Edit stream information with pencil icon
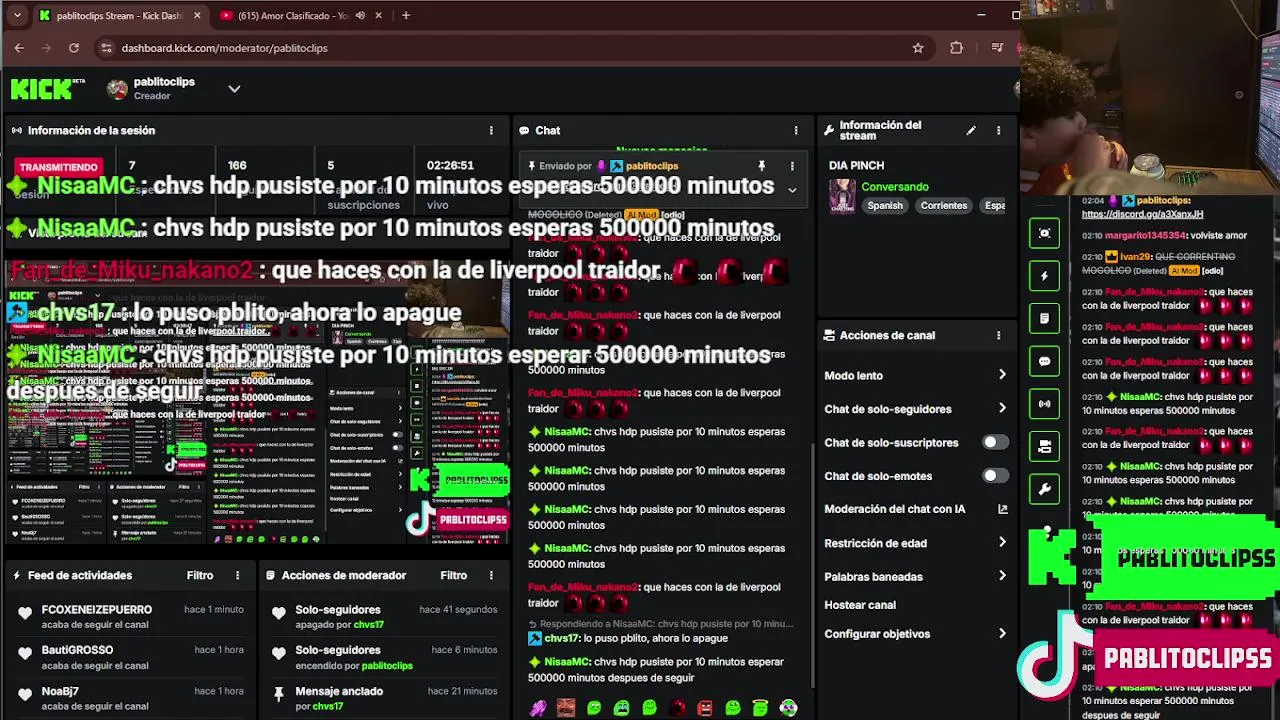 point(970,131)
